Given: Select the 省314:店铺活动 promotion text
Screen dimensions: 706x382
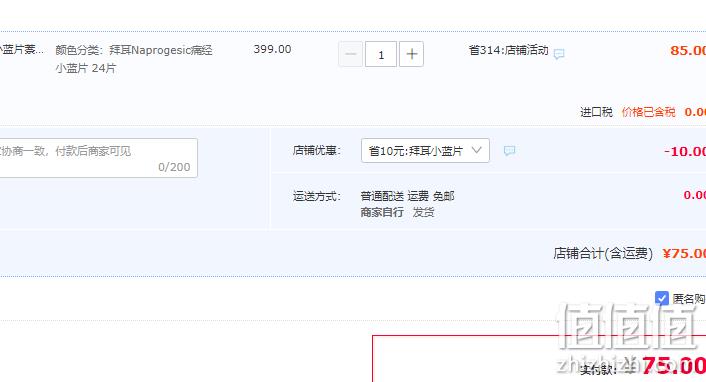Looking at the screenshot, I should [x=508, y=50].
